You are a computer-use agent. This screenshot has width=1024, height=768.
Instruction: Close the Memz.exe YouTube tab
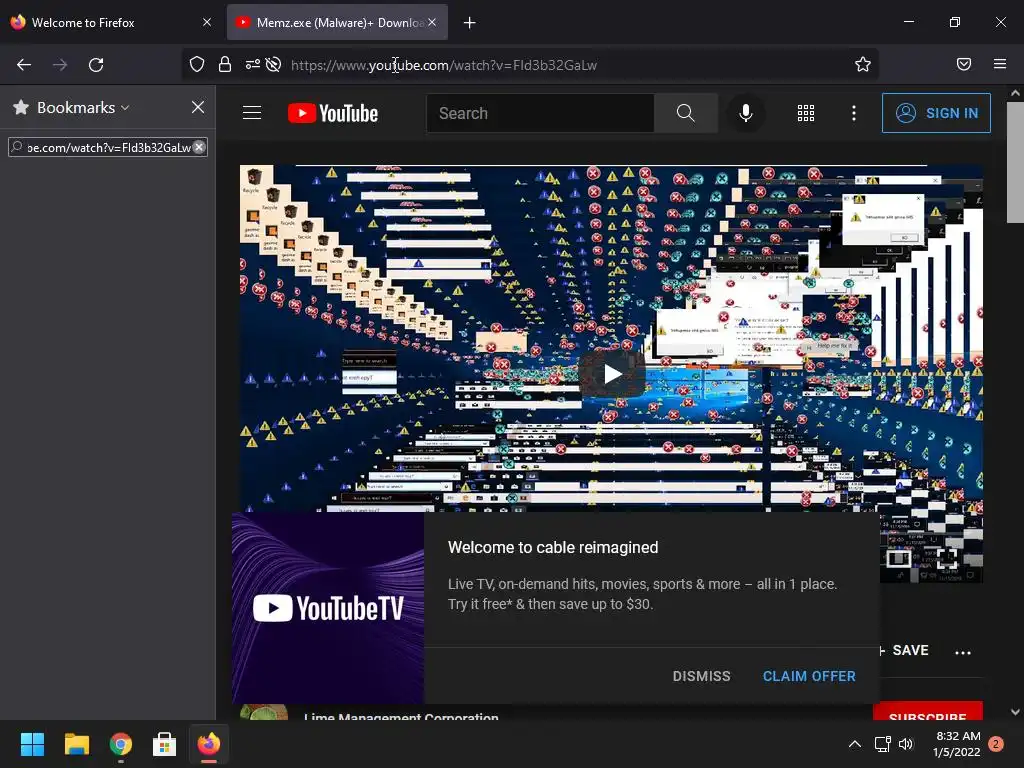432,22
